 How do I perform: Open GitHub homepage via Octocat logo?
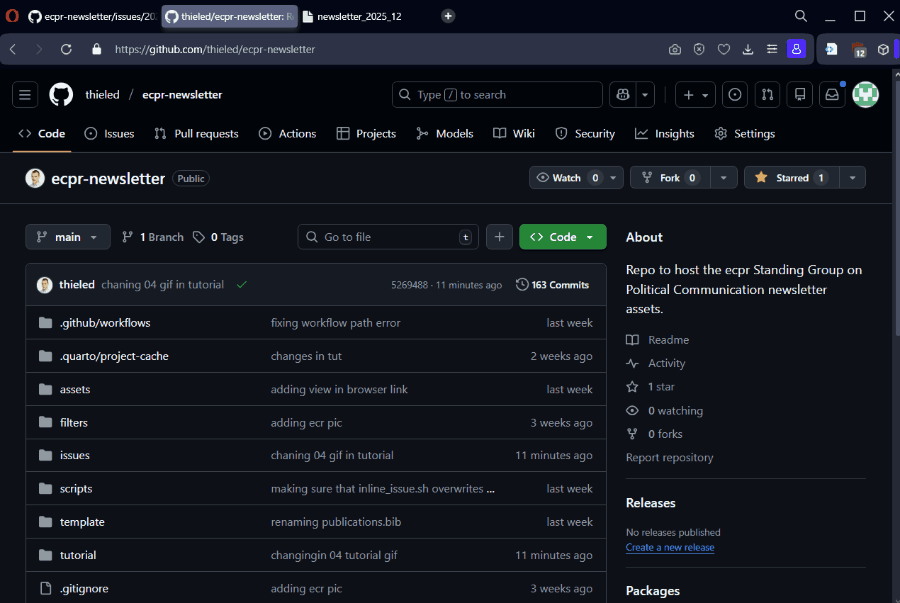61,95
